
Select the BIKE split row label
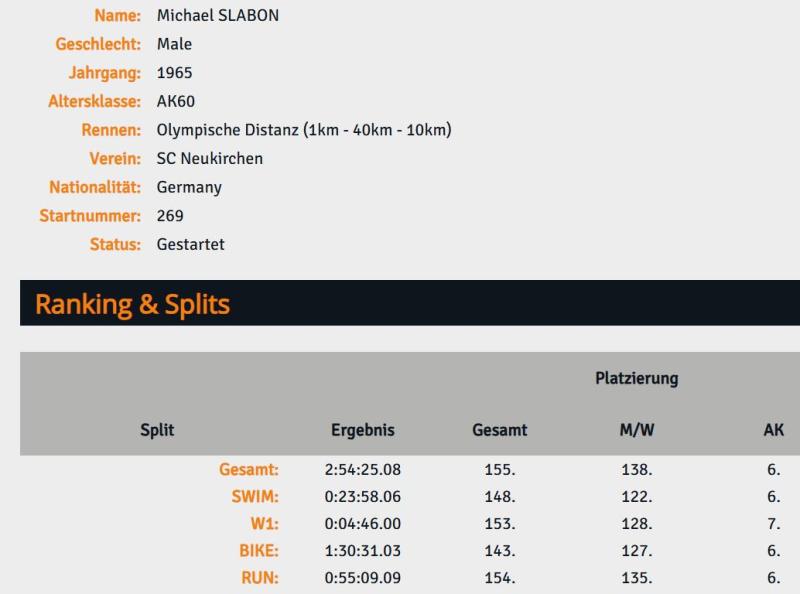click(259, 550)
